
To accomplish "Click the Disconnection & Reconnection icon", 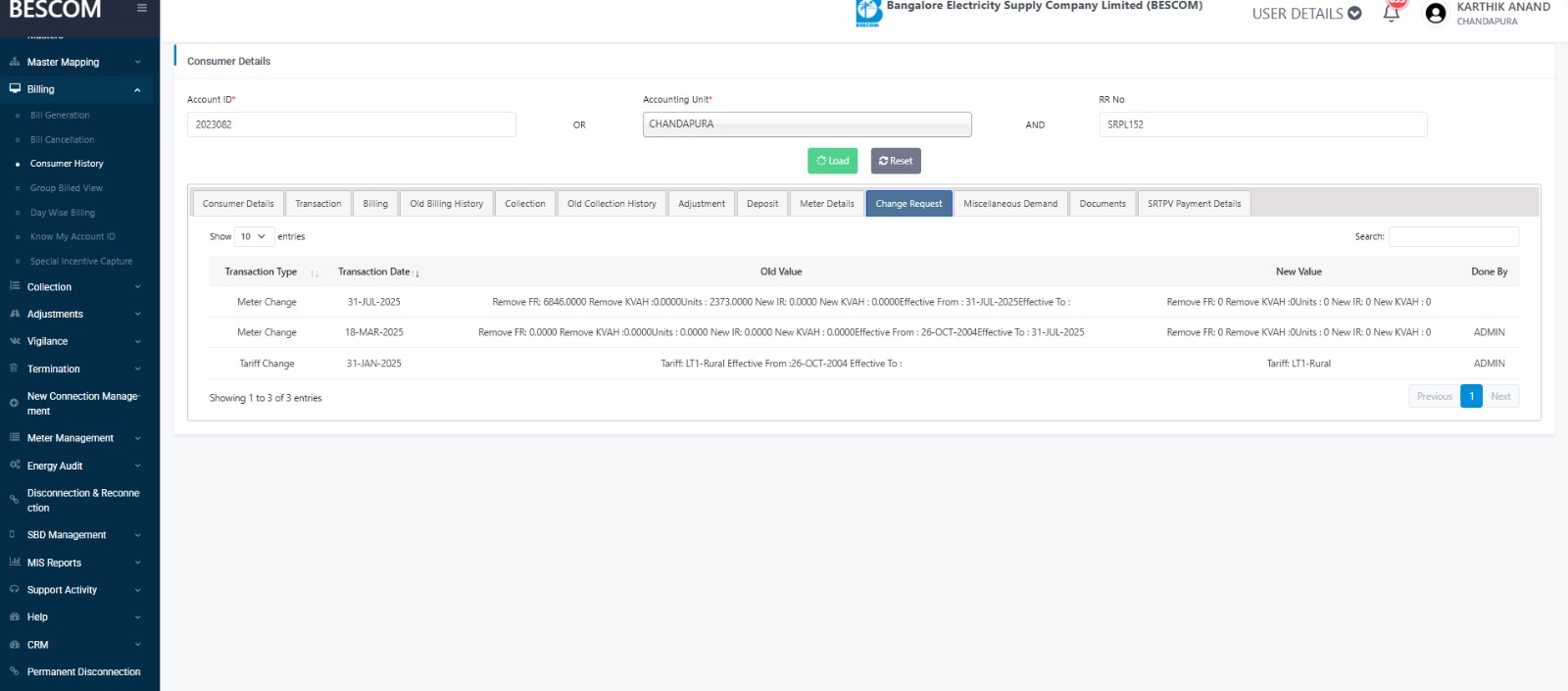I will (x=14, y=500).
